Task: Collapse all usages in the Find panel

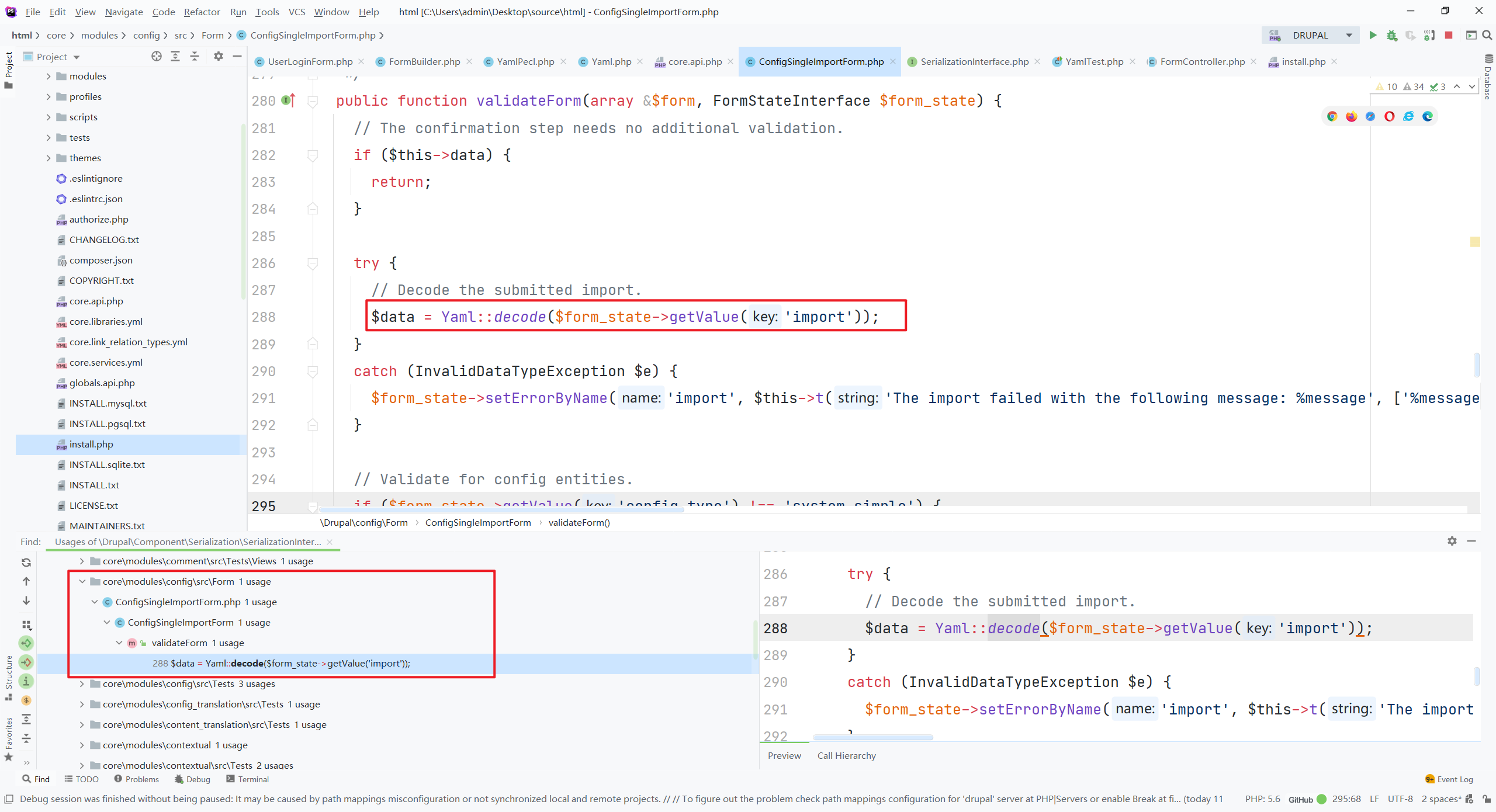Action: [x=26, y=738]
